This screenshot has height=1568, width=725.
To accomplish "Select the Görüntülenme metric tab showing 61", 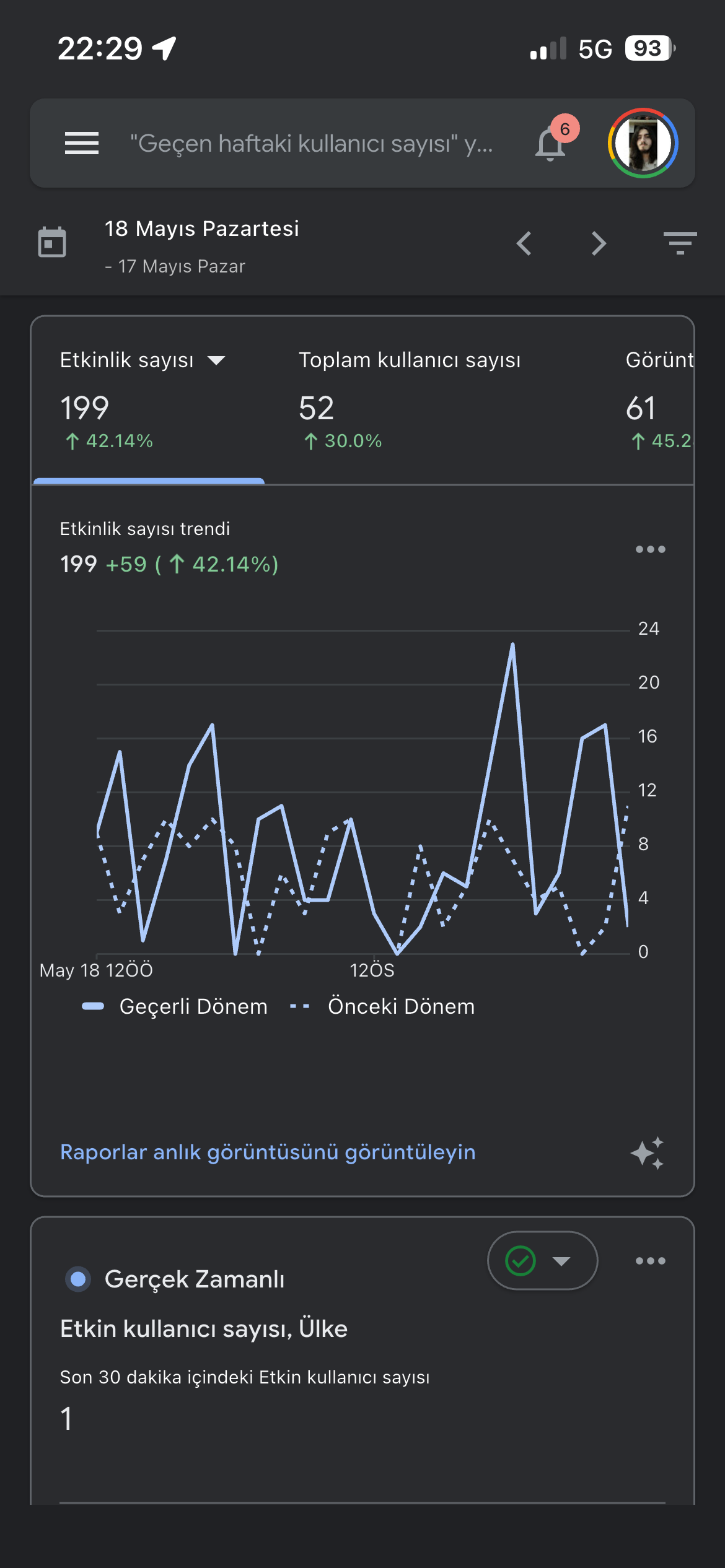I will [x=659, y=400].
